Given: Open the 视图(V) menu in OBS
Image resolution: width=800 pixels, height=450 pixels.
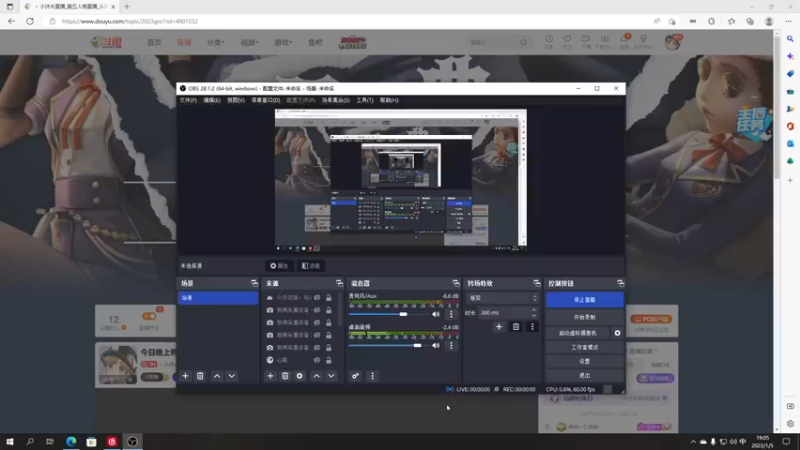Looking at the screenshot, I should [x=236, y=101].
